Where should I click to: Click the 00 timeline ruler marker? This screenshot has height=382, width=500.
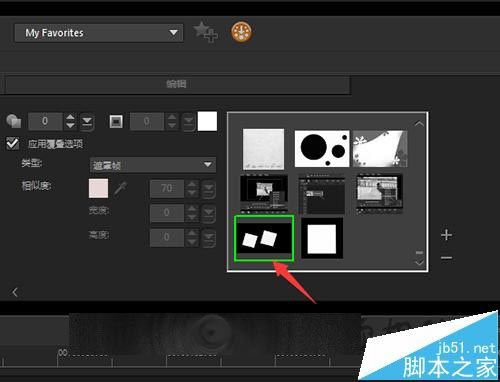pyautogui.click(x=63, y=352)
